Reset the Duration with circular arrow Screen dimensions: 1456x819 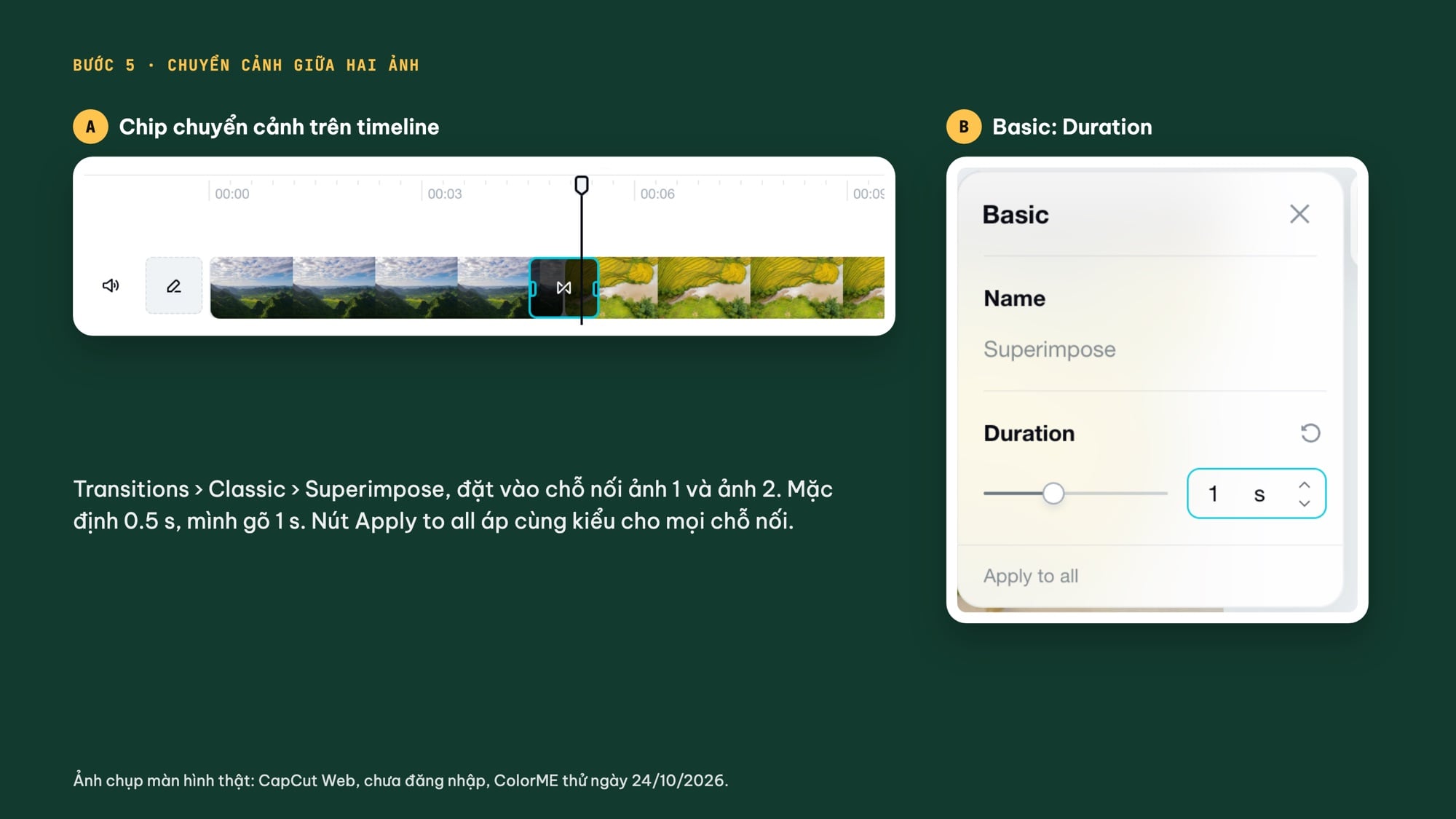pos(1310,433)
